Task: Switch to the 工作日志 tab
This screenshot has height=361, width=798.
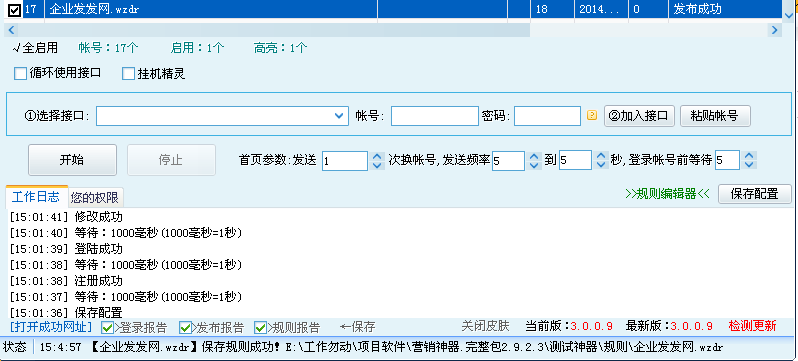Action: point(36,197)
